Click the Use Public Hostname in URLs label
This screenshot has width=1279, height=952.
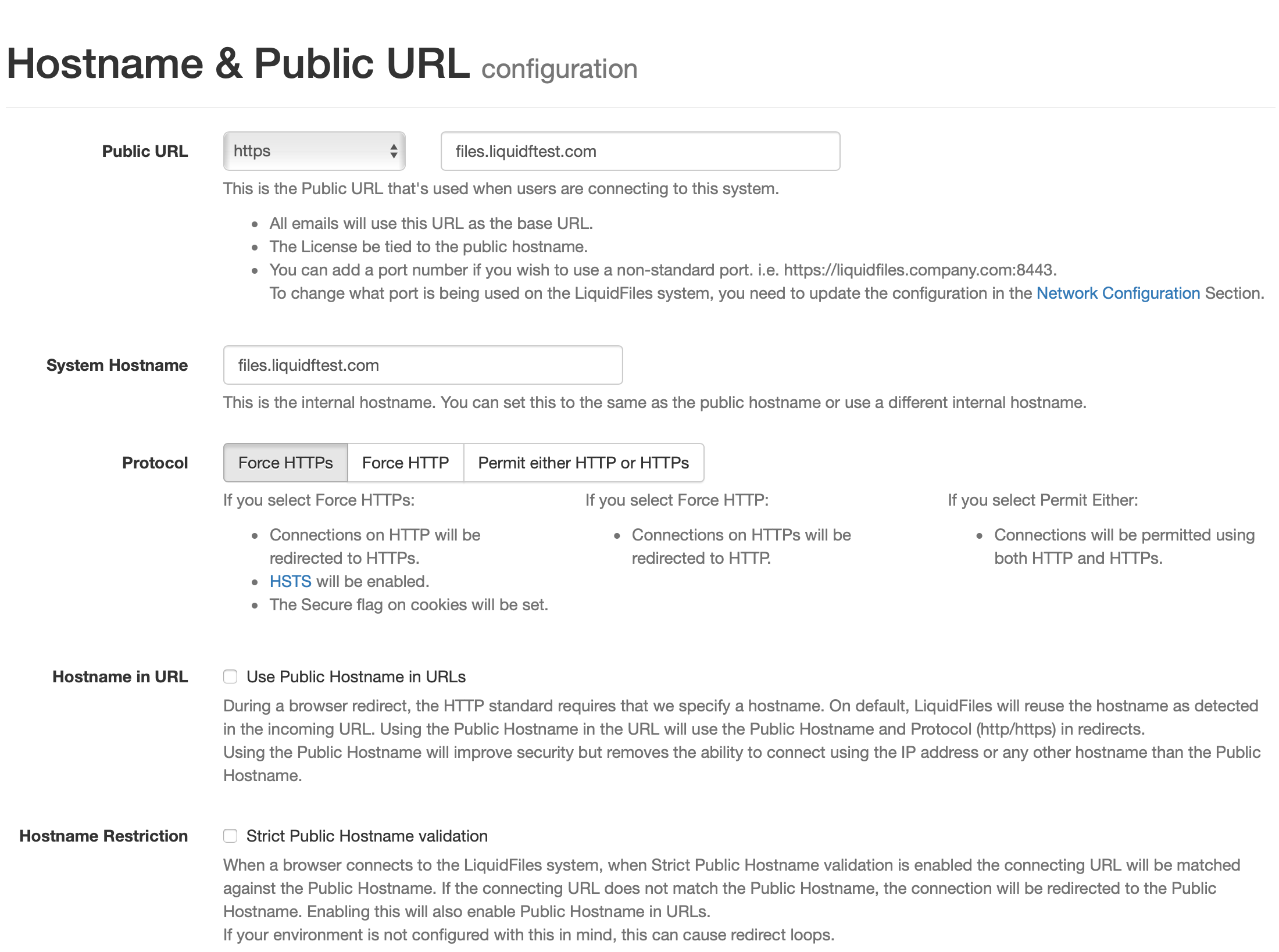pyautogui.click(x=356, y=677)
